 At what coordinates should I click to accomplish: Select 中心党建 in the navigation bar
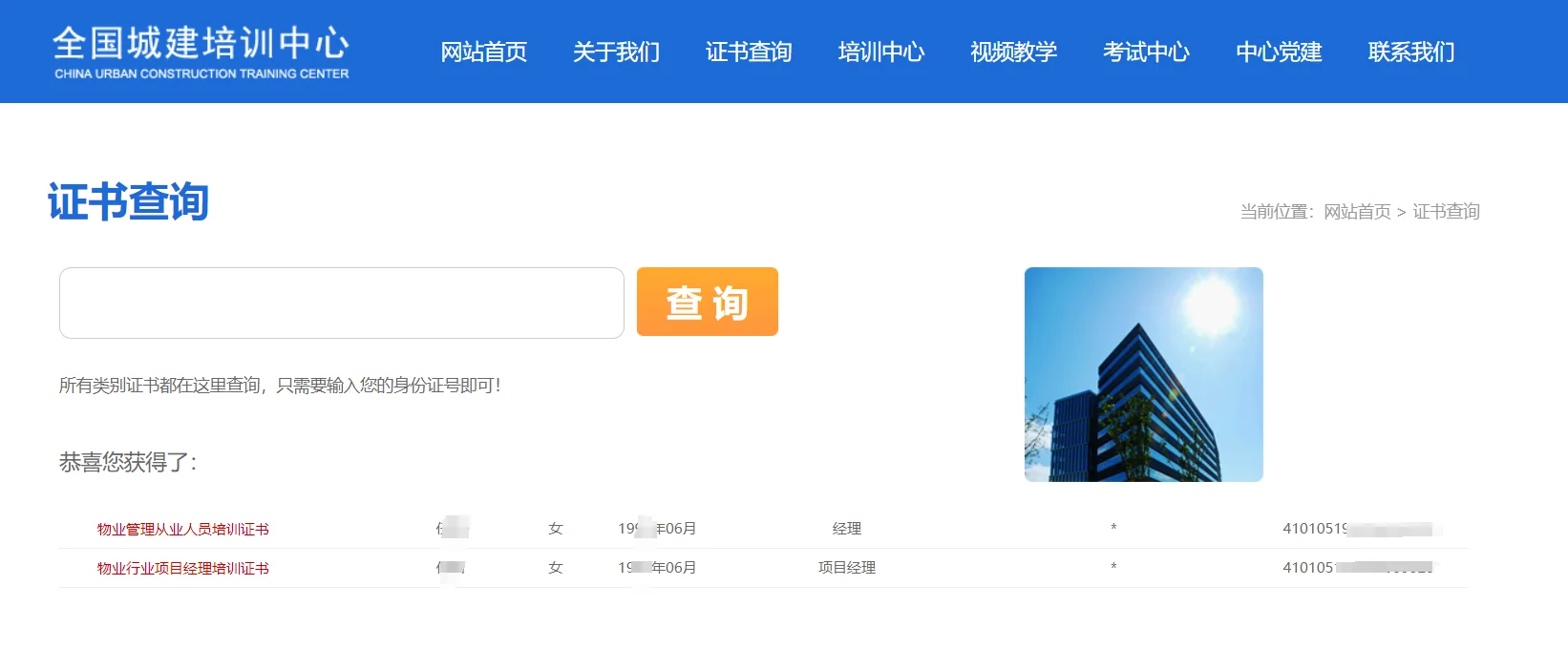(x=1279, y=52)
